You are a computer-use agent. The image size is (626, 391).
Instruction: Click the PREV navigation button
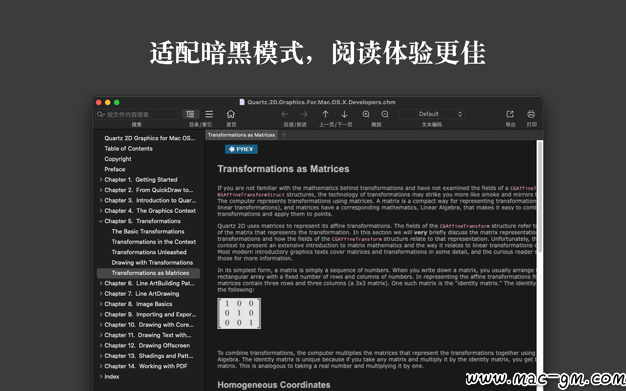[x=241, y=149]
